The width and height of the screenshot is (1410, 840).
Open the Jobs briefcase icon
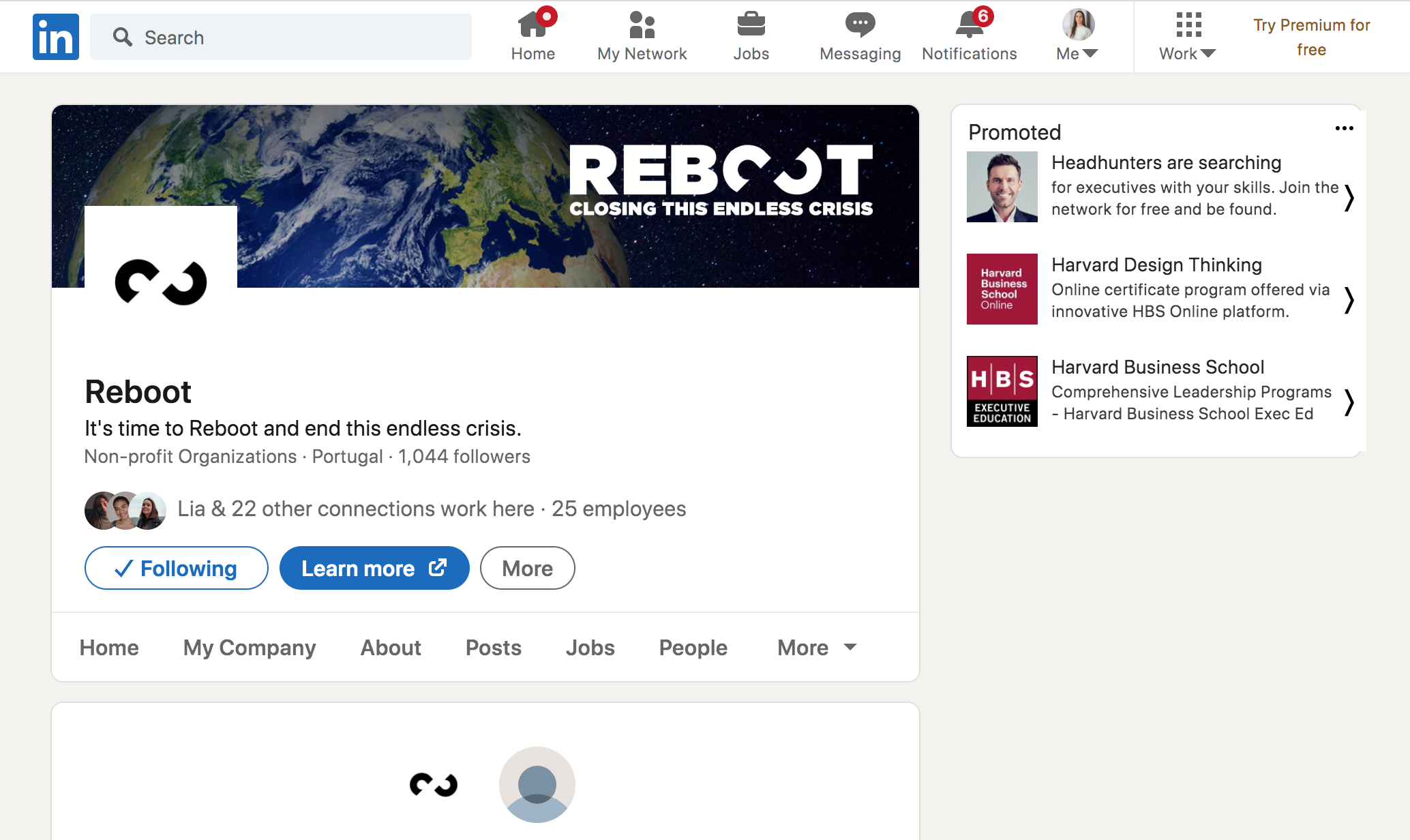click(x=751, y=25)
